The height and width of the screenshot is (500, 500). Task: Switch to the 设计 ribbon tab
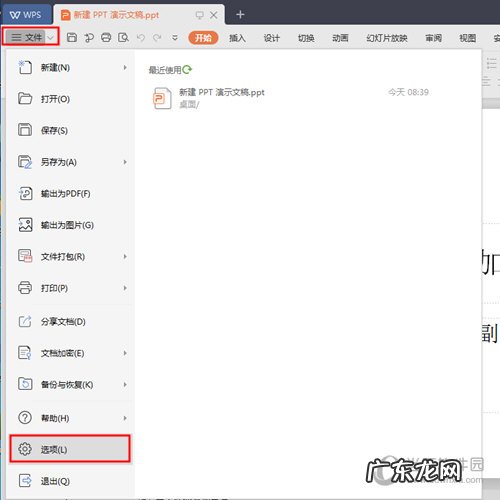(272, 38)
